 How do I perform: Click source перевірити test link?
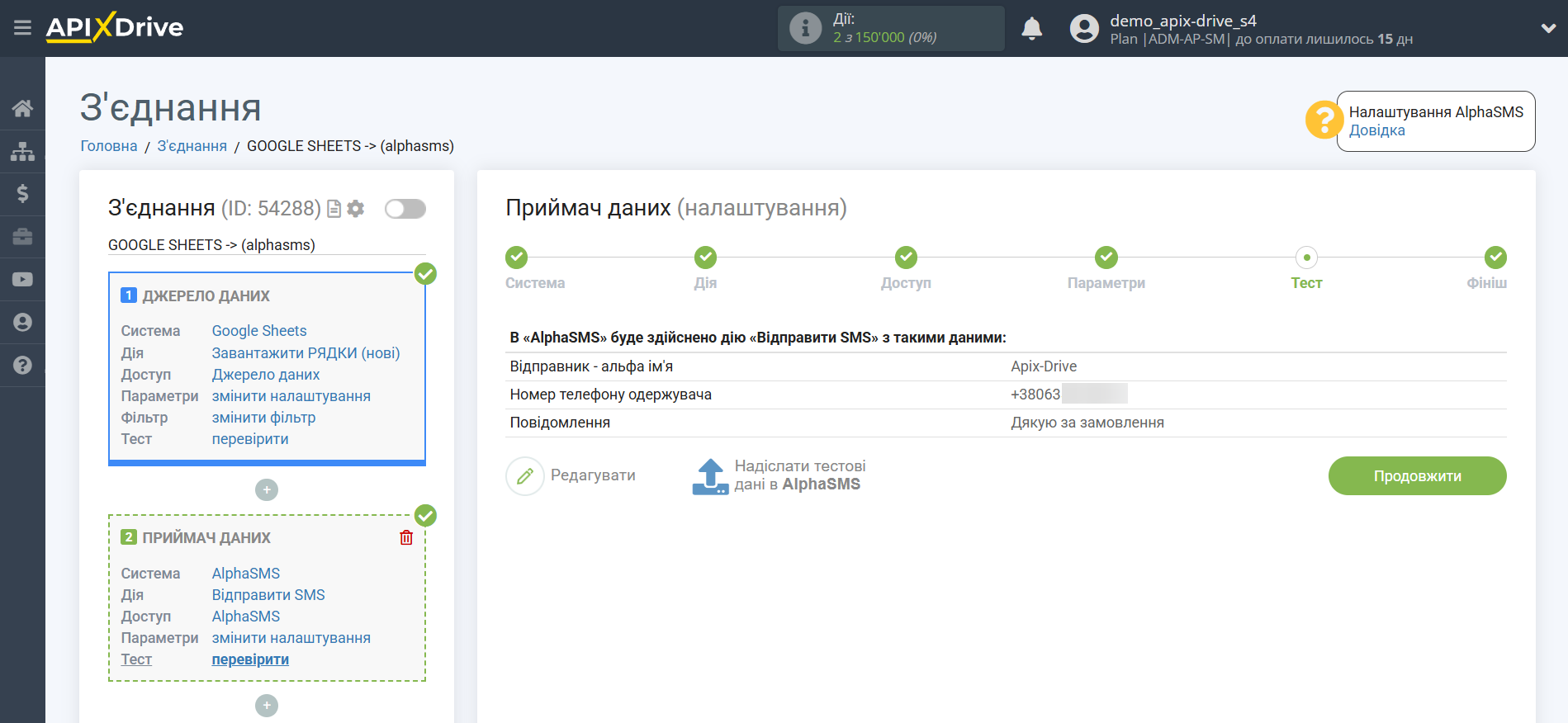[x=250, y=439]
